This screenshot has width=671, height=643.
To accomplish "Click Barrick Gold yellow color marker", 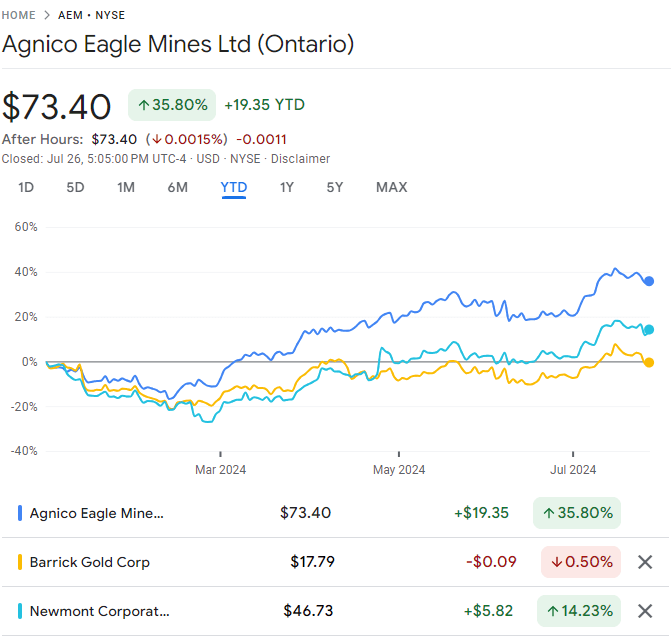I will [x=21, y=562].
